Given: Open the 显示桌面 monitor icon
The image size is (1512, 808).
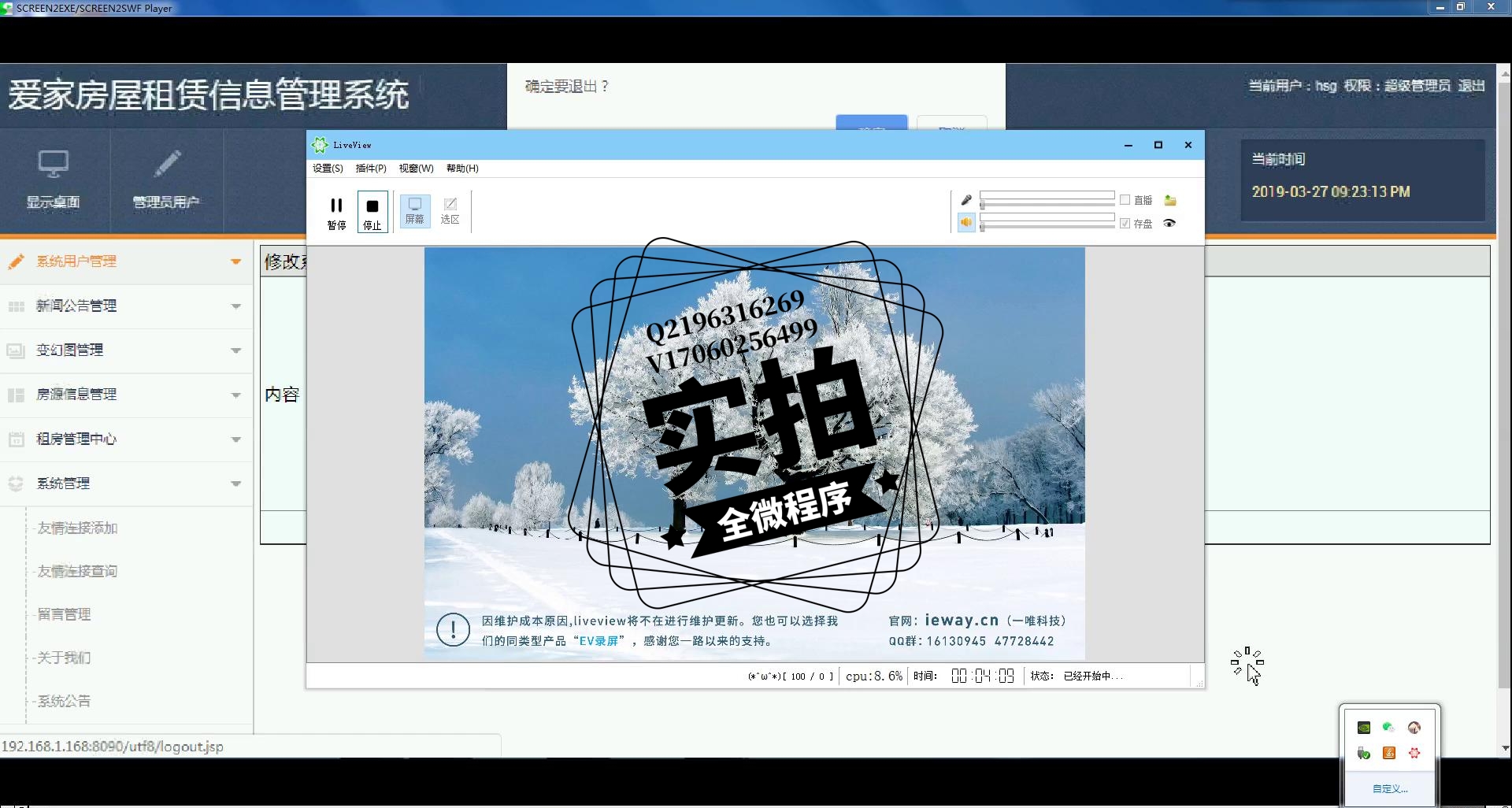Looking at the screenshot, I should [54, 164].
